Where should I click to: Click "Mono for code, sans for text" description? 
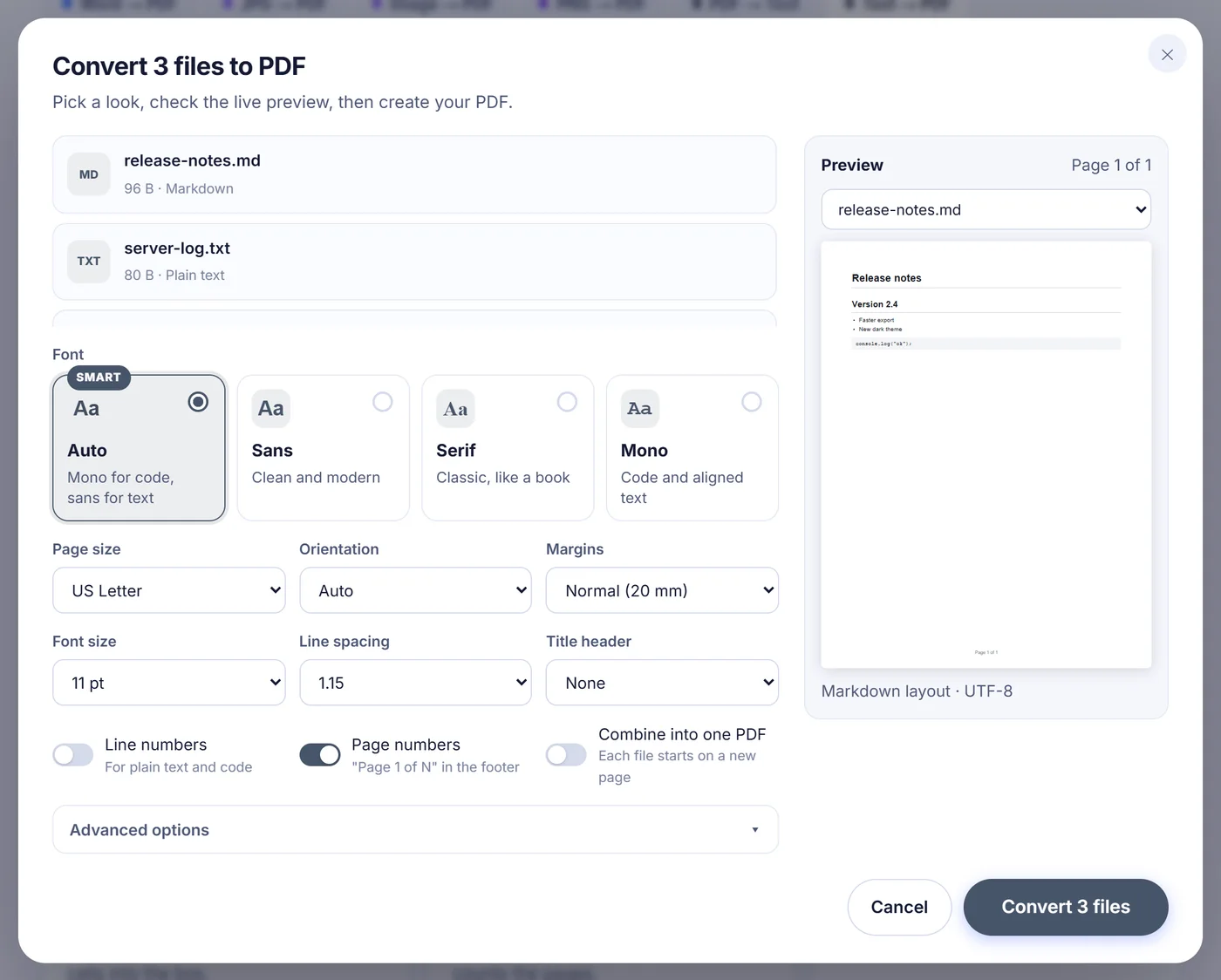[x=121, y=487]
